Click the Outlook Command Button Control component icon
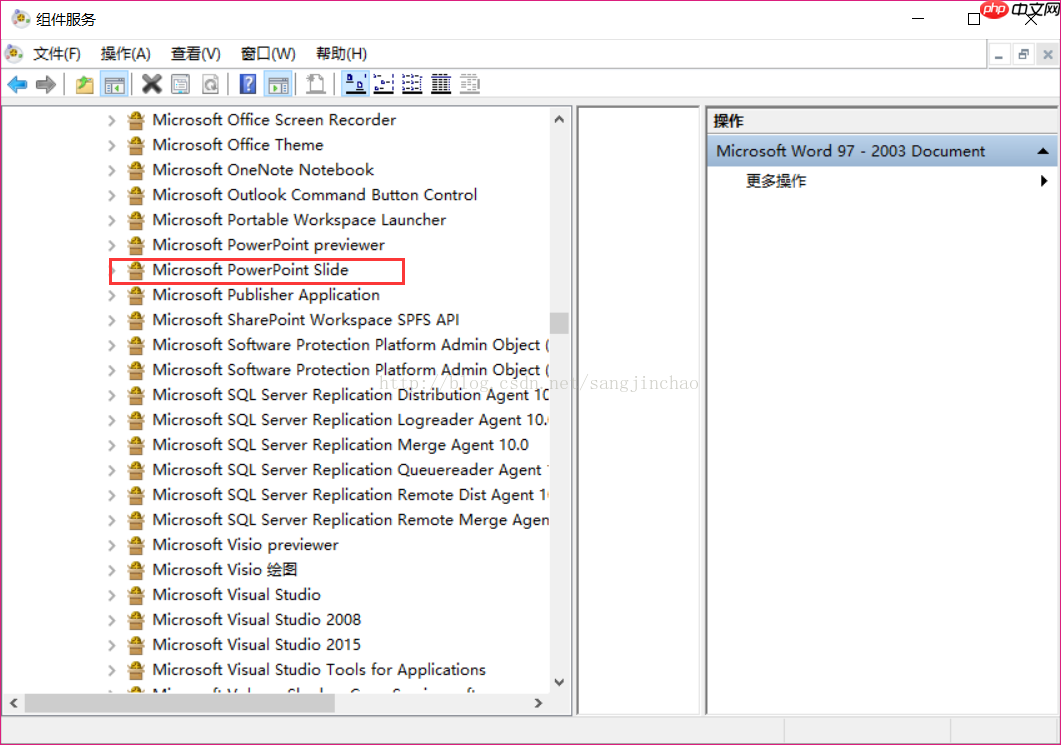1061x745 pixels. 136,195
